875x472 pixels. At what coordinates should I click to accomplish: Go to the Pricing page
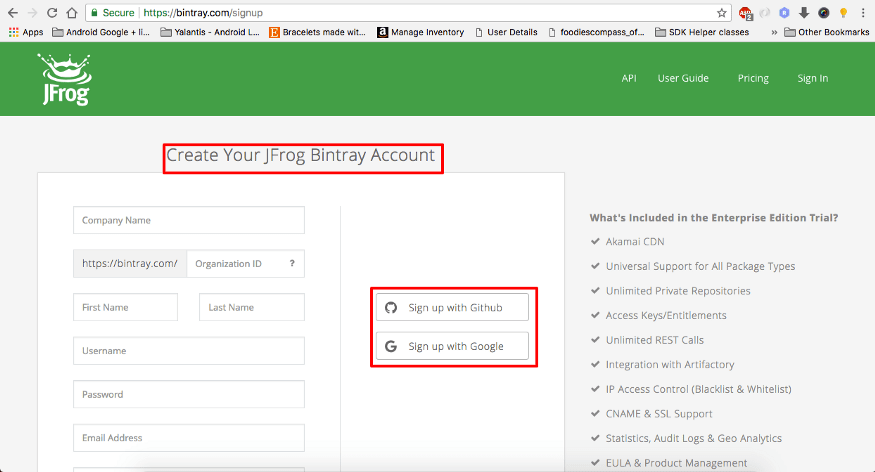coord(753,78)
